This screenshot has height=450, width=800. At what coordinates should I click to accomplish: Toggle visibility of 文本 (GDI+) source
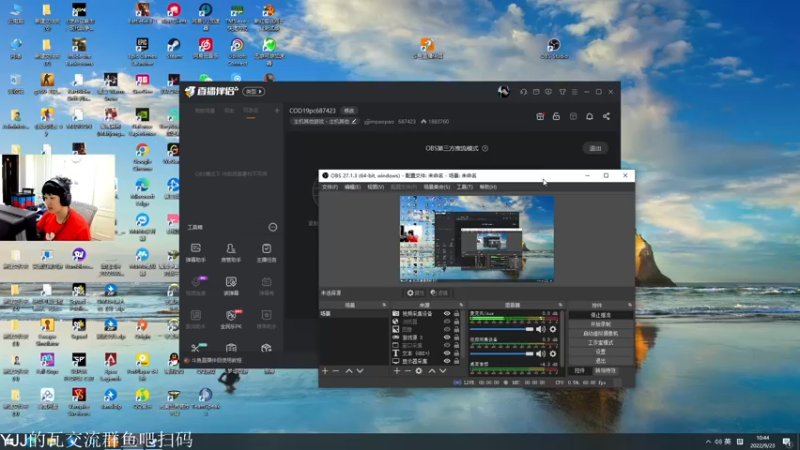point(447,353)
